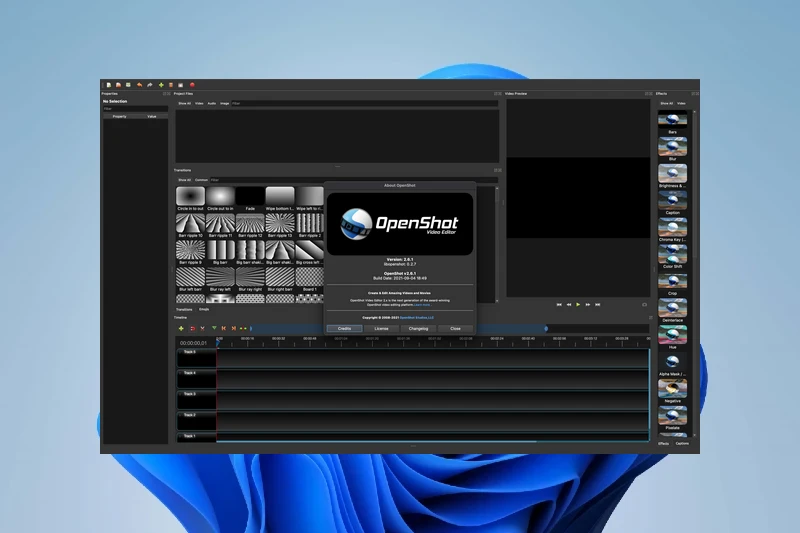
Task: Click the Track 5 header in timeline
Action: point(196,358)
